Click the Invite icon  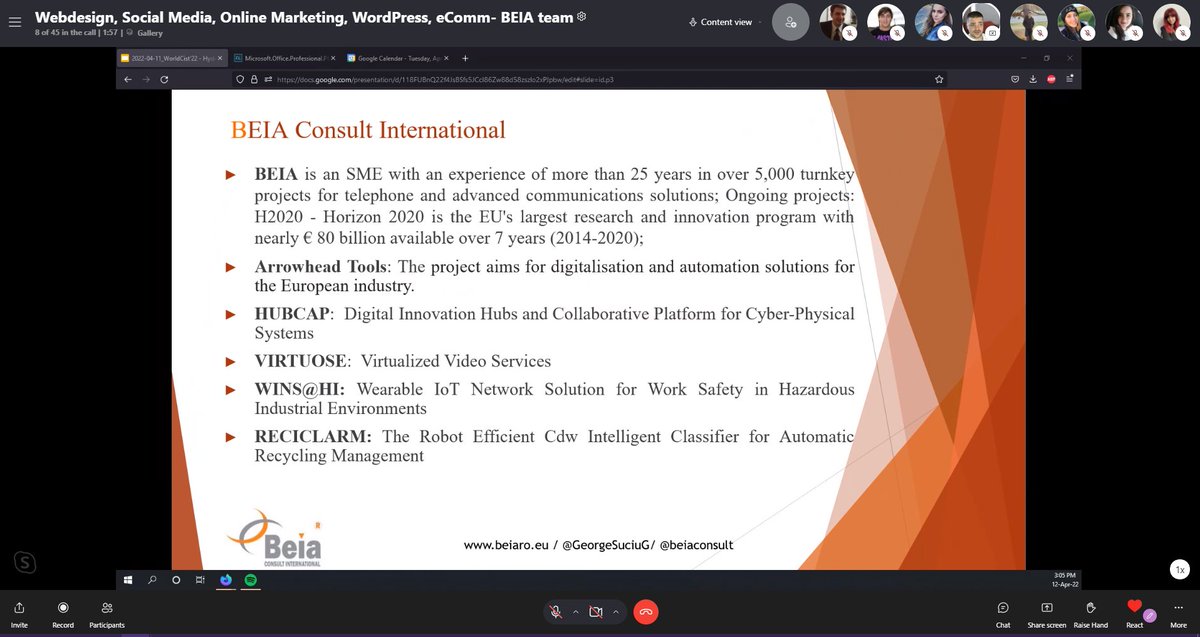click(x=19, y=607)
